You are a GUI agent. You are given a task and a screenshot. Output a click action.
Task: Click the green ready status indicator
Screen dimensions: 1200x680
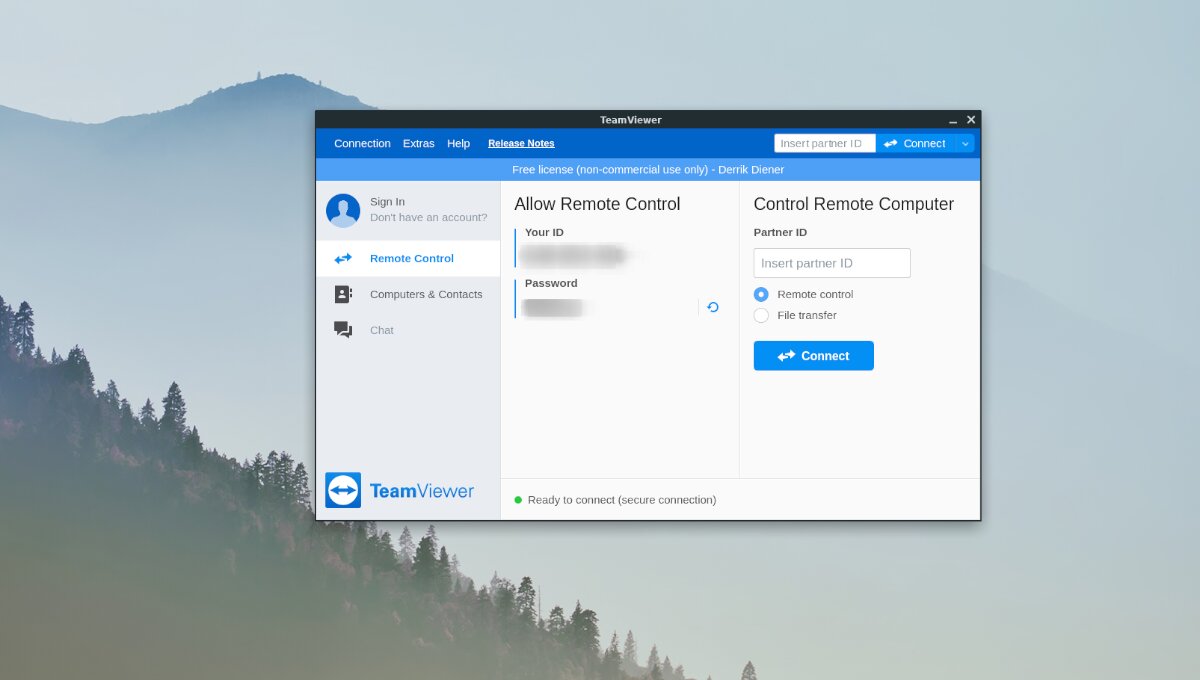[521, 500]
